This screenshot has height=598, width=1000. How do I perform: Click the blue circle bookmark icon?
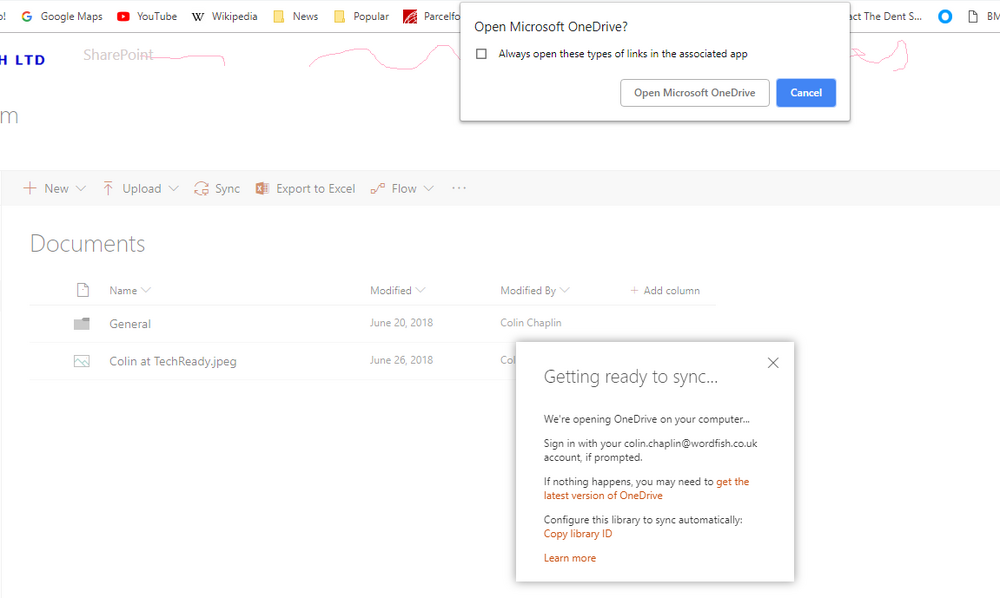[945, 17]
